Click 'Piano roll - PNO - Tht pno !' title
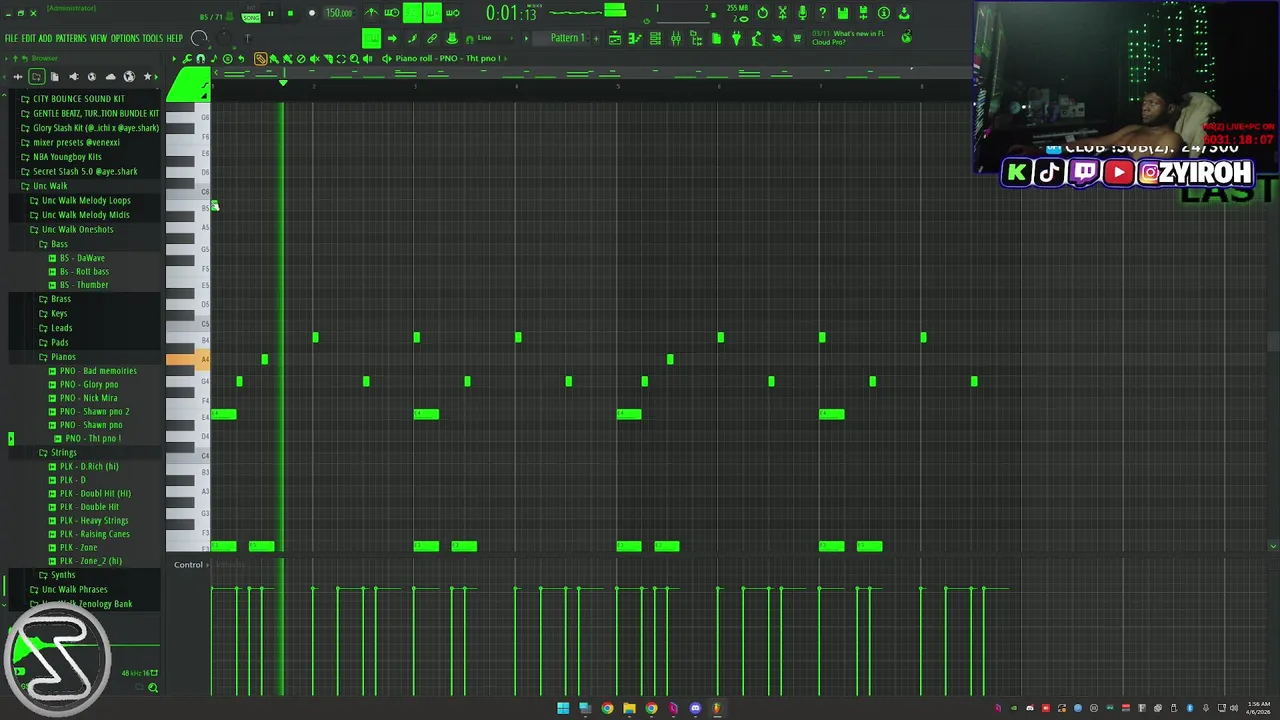1280x720 pixels. pyautogui.click(x=448, y=58)
